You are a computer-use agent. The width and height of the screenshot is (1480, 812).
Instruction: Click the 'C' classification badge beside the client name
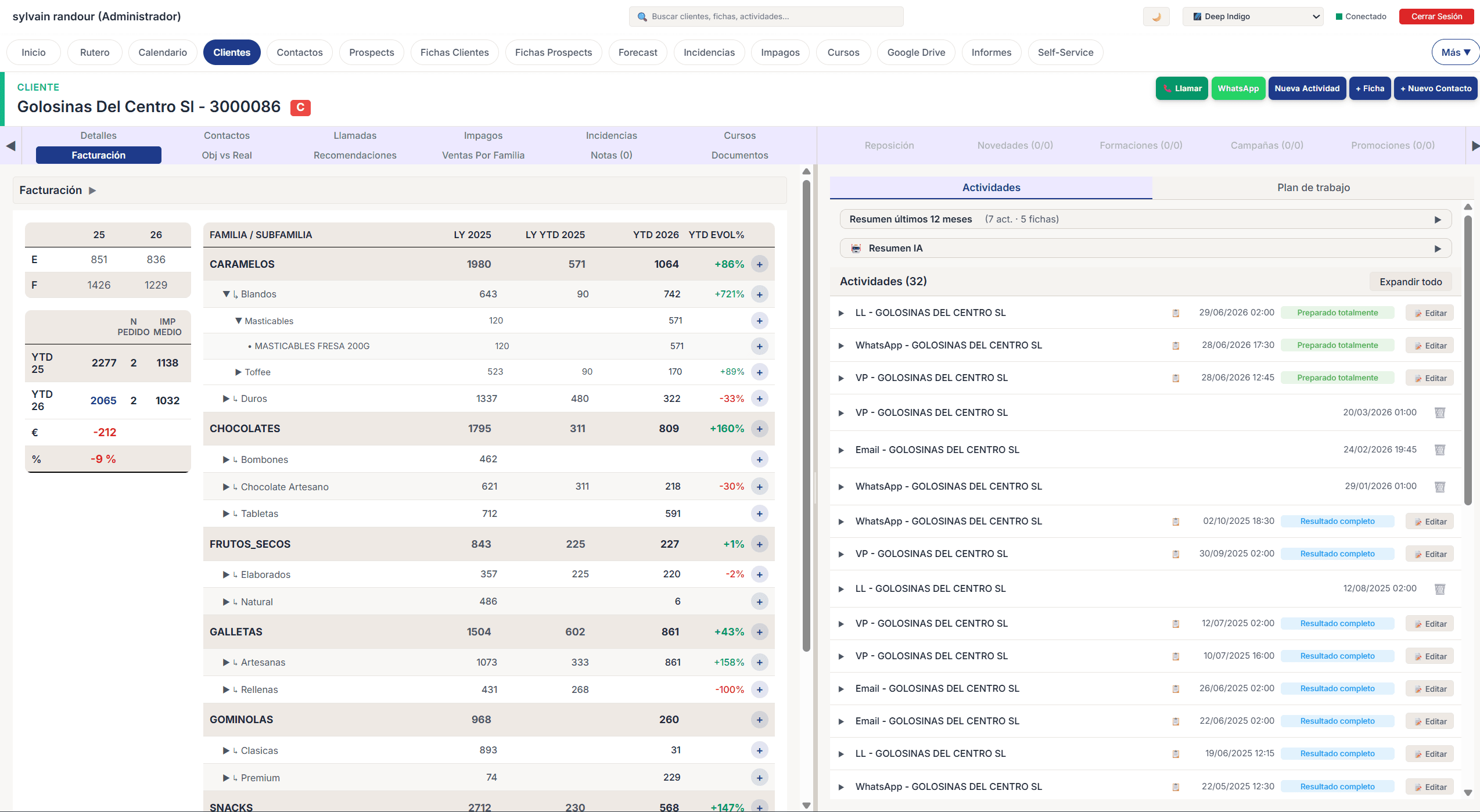point(300,108)
